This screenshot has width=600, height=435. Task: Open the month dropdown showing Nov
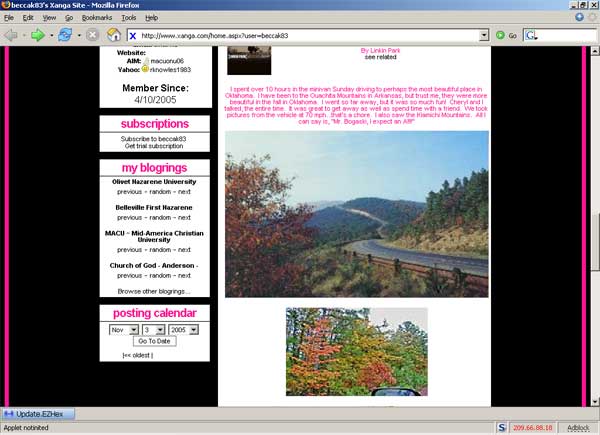tap(123, 329)
